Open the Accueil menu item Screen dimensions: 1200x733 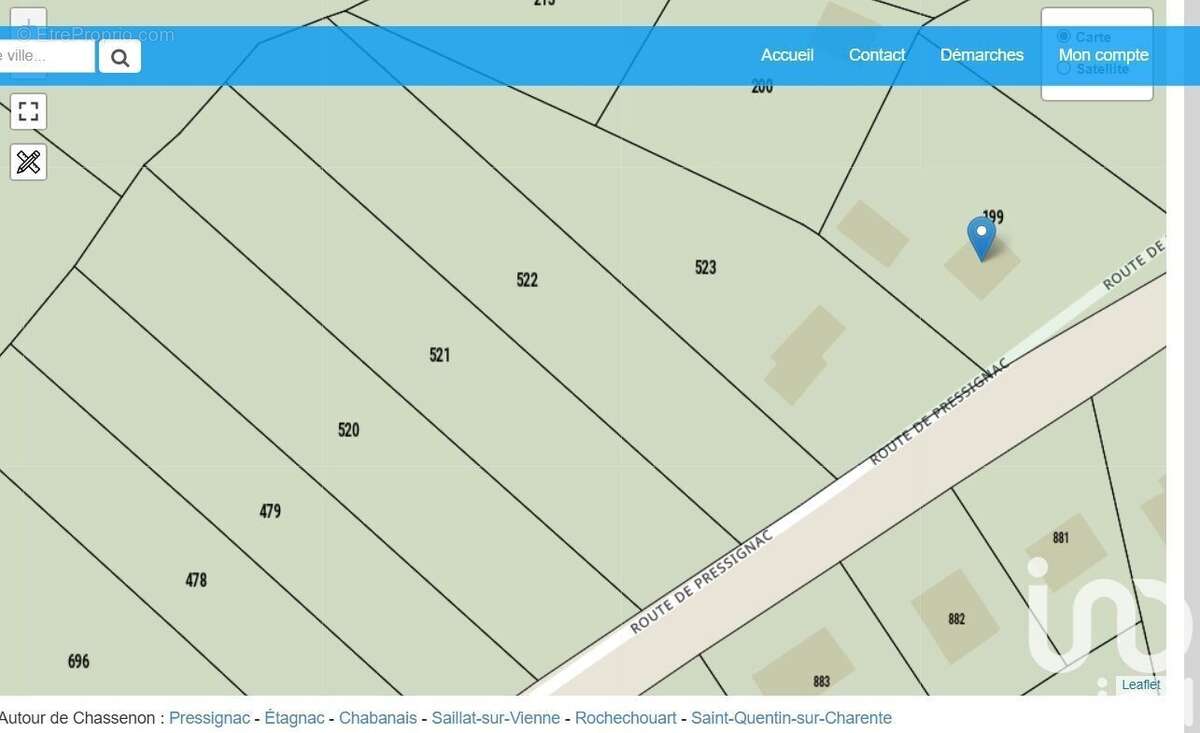(x=787, y=55)
